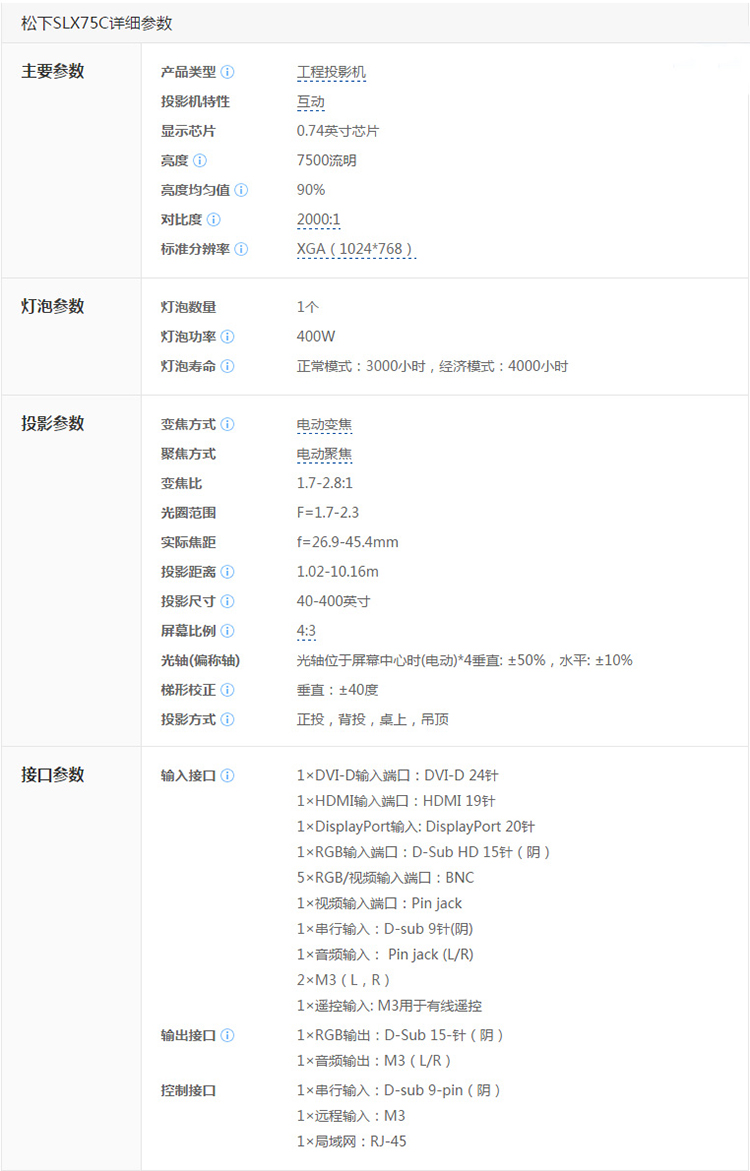750x1171 pixels.
Task: Click the 电动聚焦 focus method link
Action: (324, 454)
